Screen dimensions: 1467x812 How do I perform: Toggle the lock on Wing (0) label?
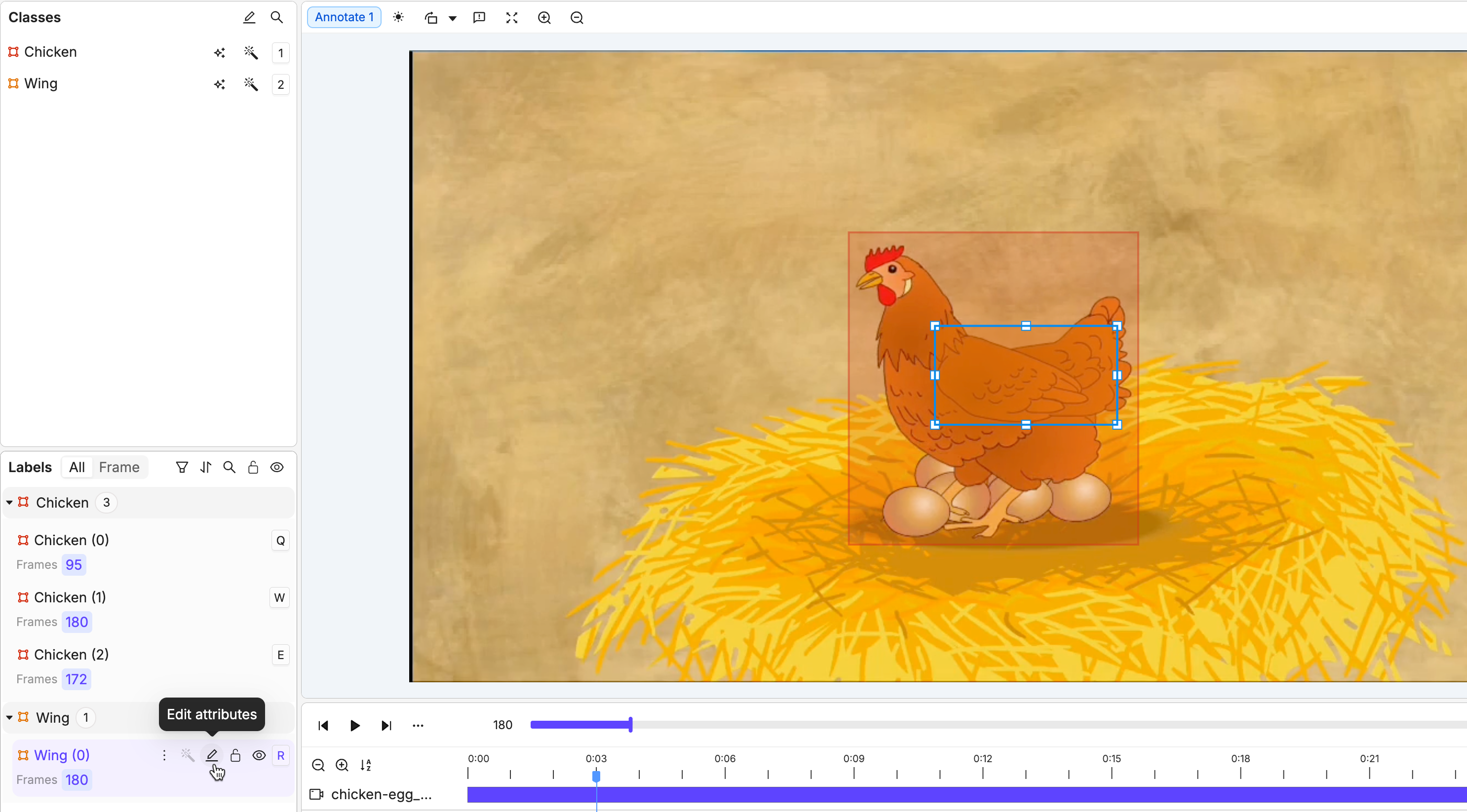235,756
